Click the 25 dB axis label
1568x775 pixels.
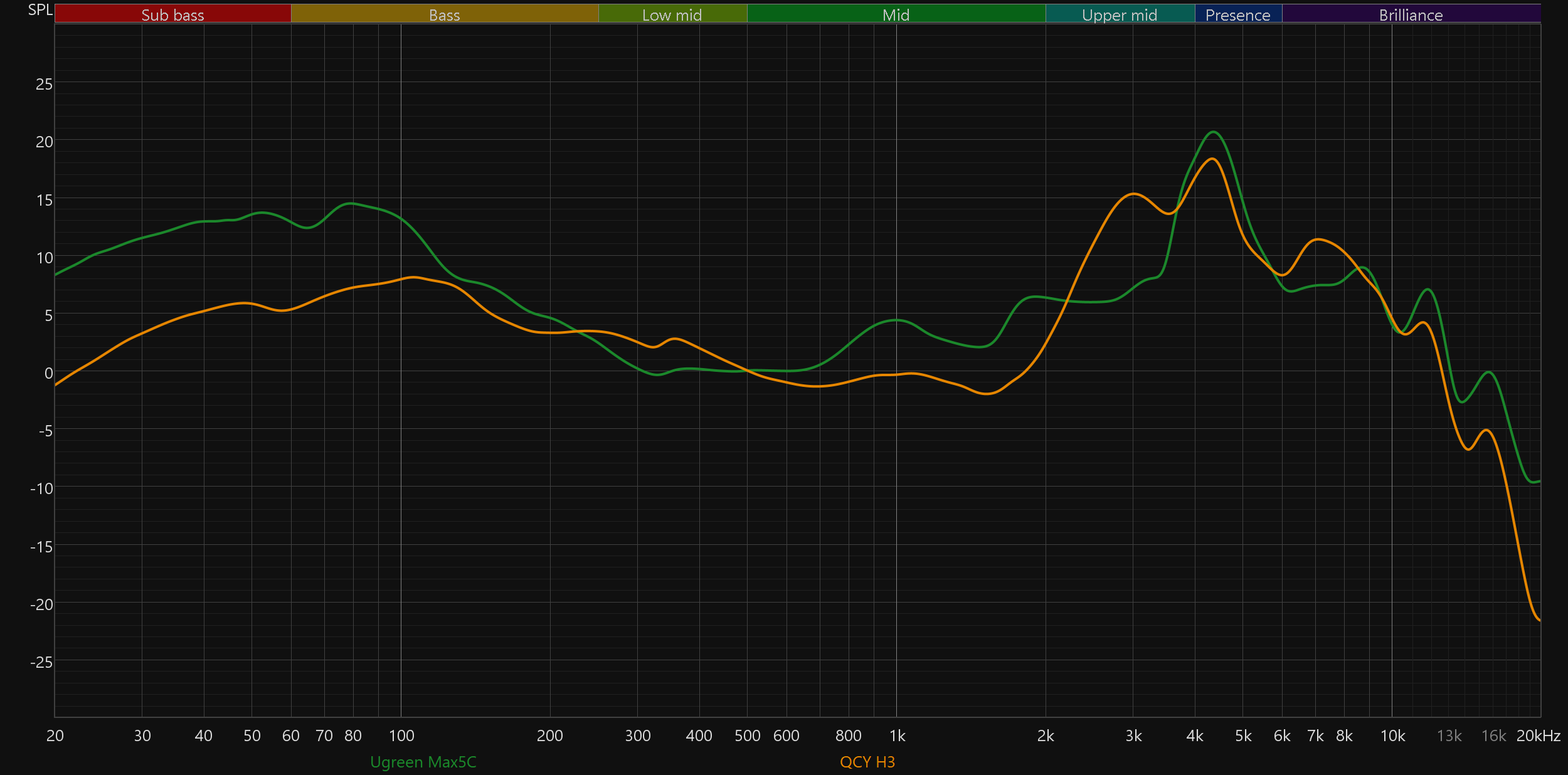point(44,84)
